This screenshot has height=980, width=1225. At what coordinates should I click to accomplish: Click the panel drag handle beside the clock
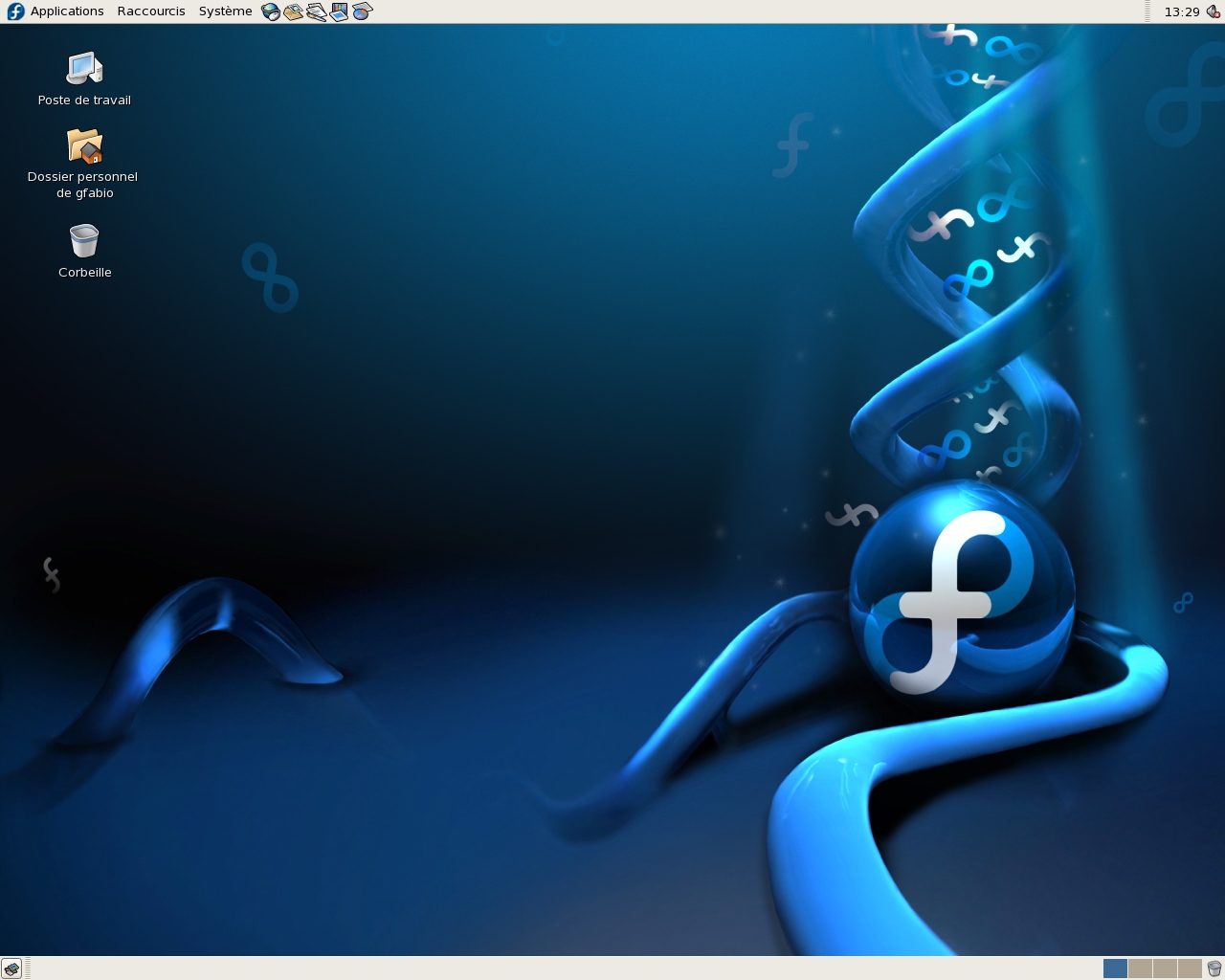click(x=1147, y=11)
